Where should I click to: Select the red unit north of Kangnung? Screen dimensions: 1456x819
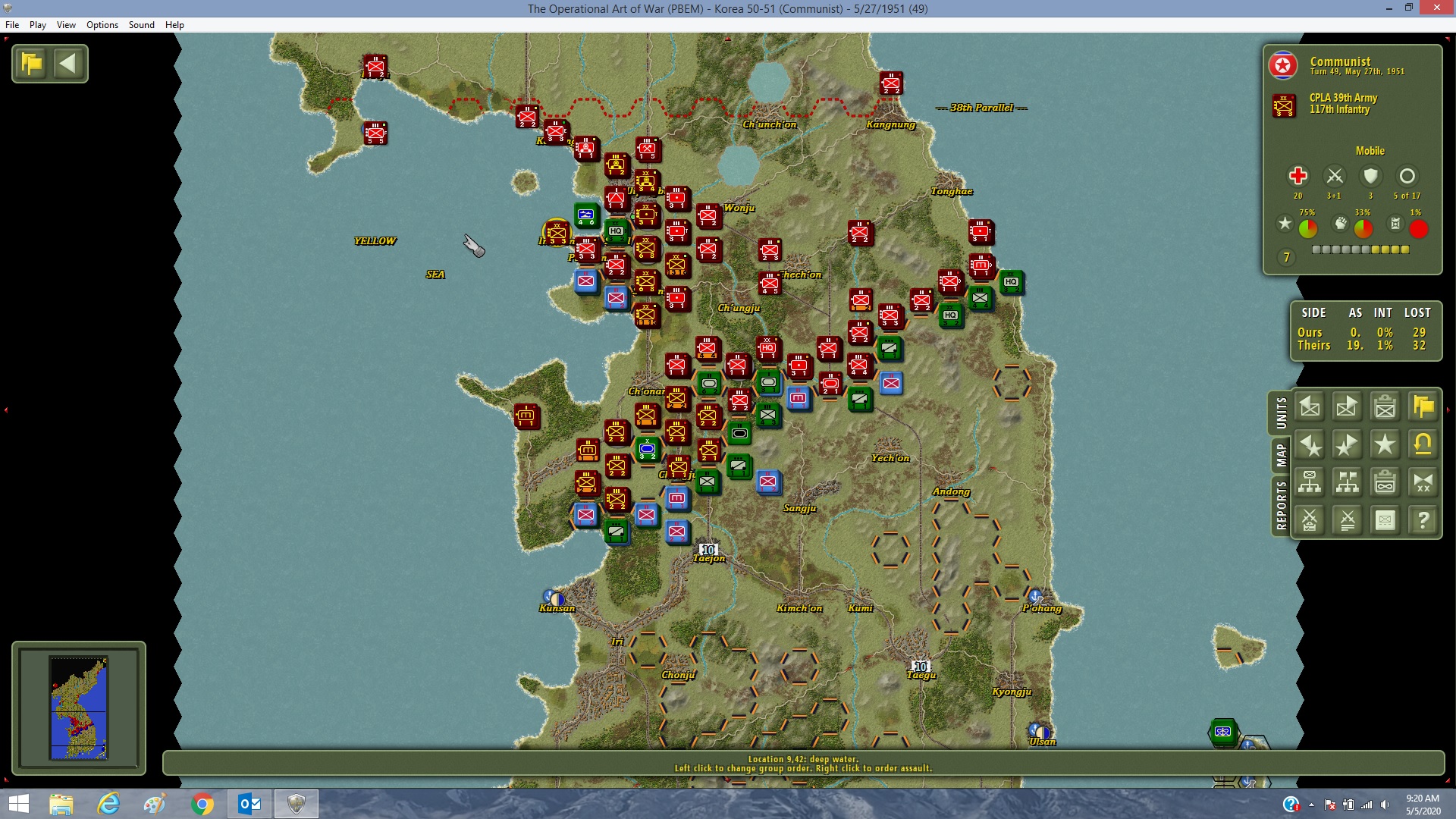tap(891, 83)
